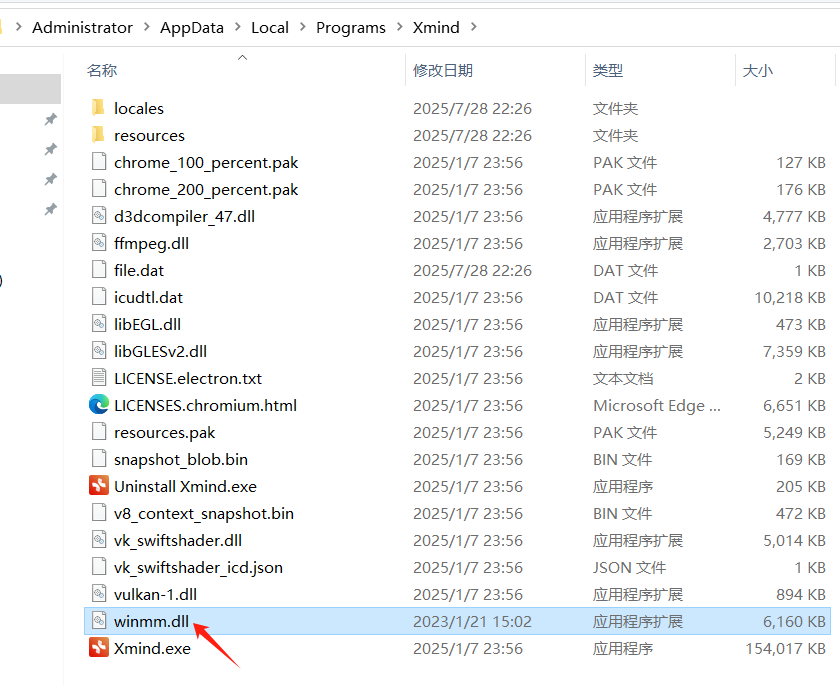Screen dimensions: 840x686
Task: Sort by the 名称 column header
Action: coord(102,70)
